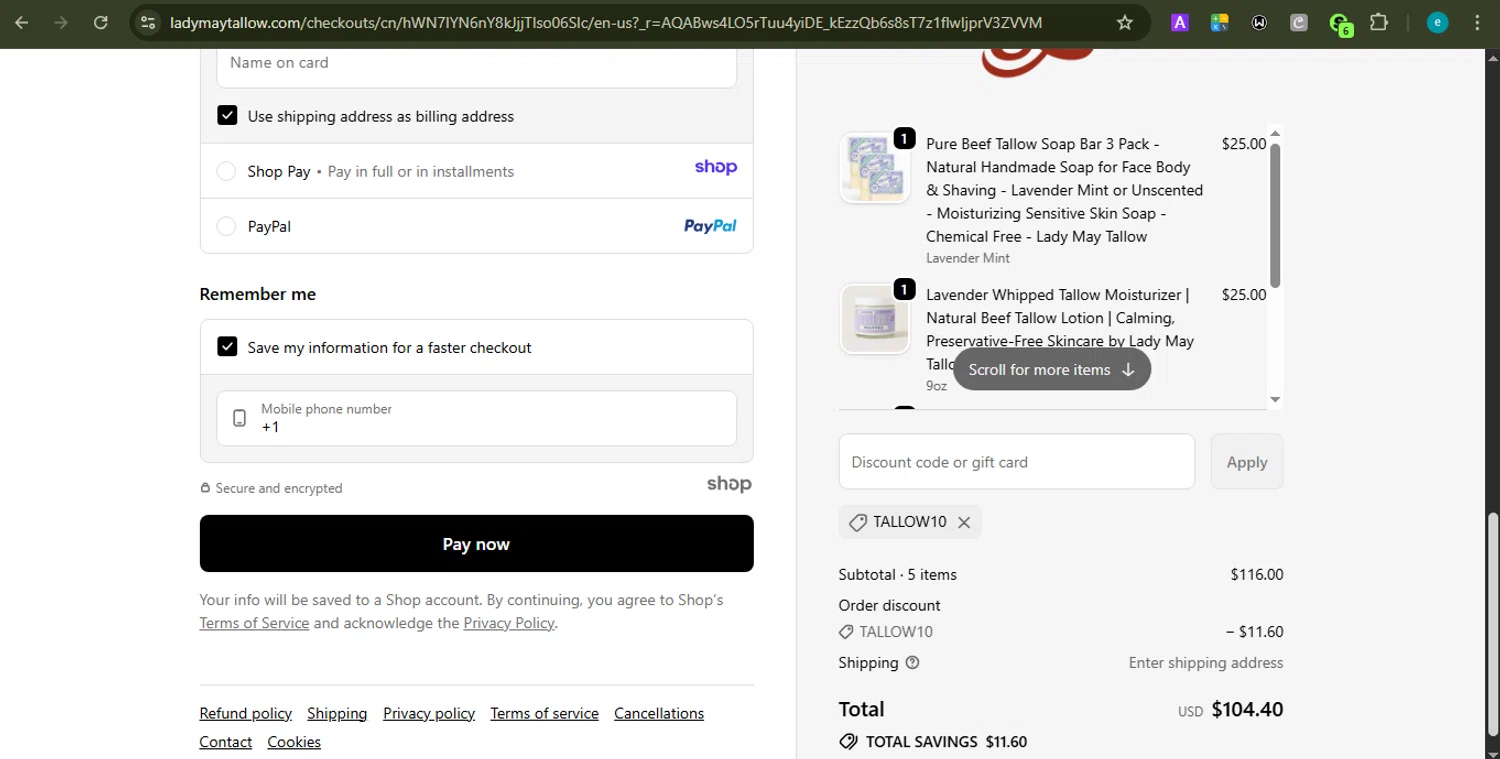1500x759 pixels.
Task: Open the Chrome three-dot menu
Action: (1477, 22)
